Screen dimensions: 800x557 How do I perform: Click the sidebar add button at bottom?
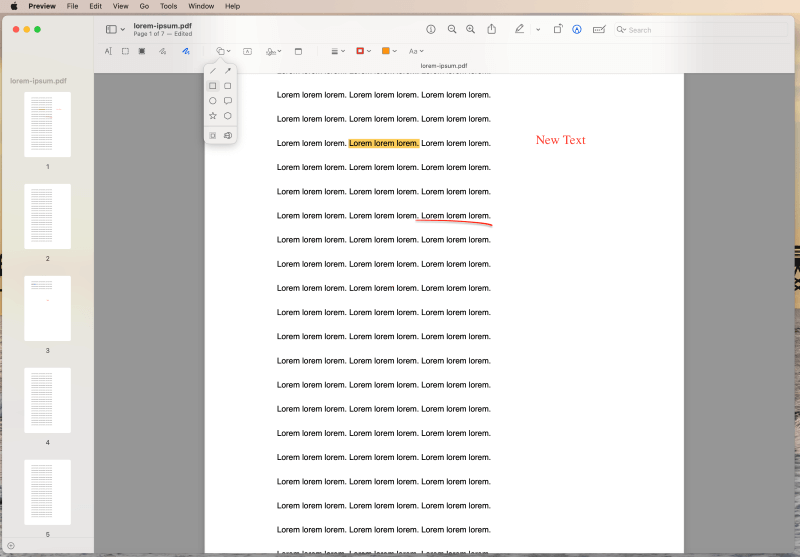[11, 546]
